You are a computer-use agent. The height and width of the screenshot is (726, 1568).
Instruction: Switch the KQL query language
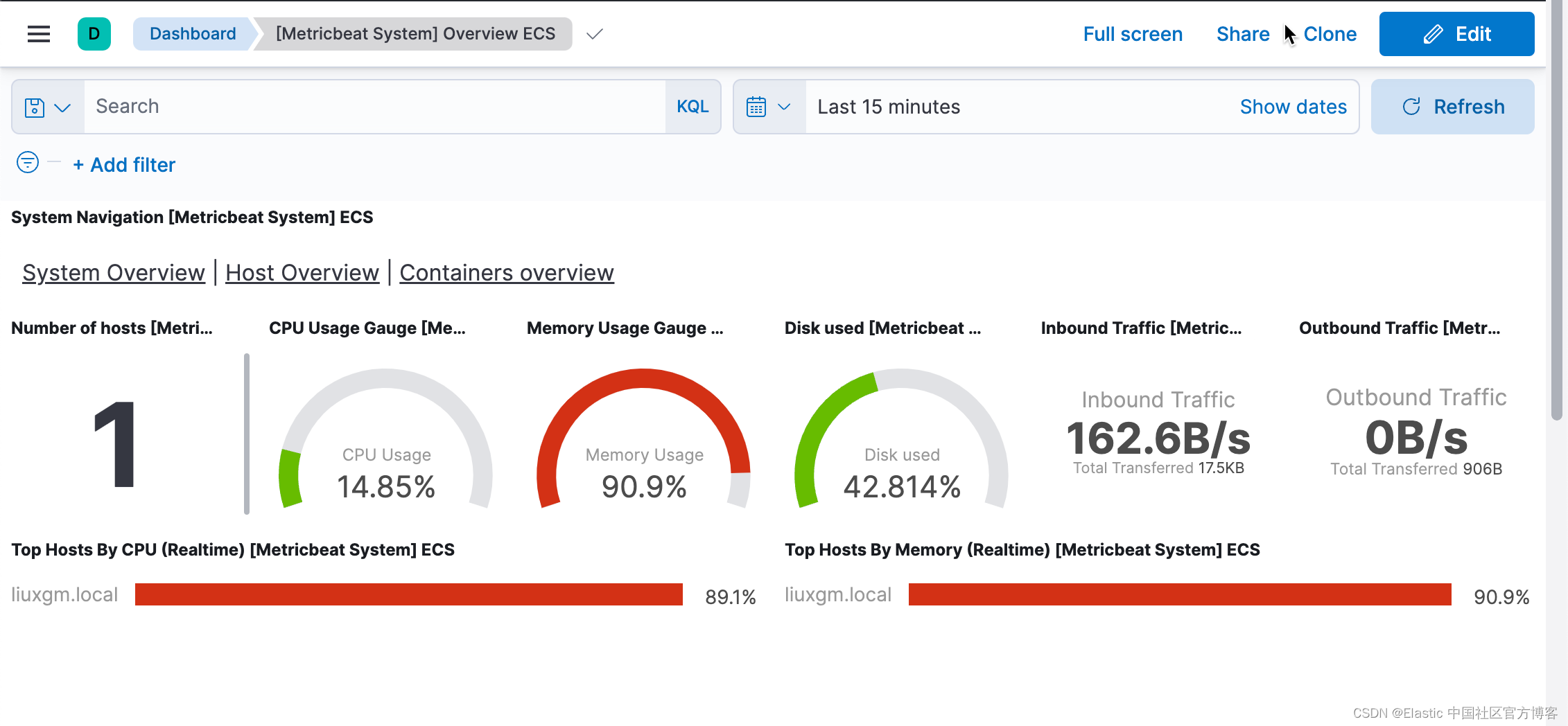[692, 107]
